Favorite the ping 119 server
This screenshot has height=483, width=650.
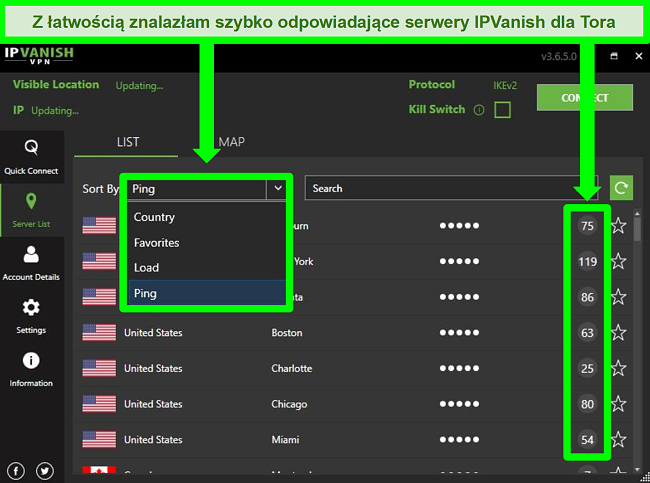[618, 261]
